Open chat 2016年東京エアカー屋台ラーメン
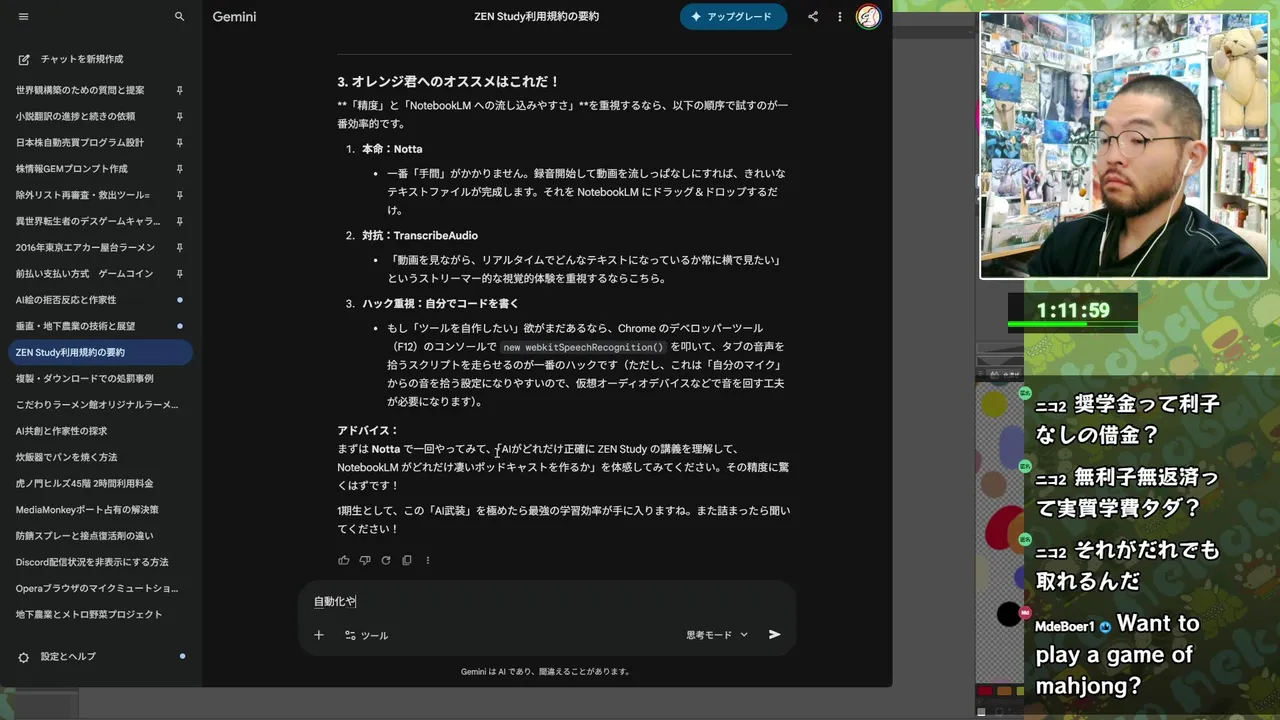The image size is (1280, 720). click(85, 247)
